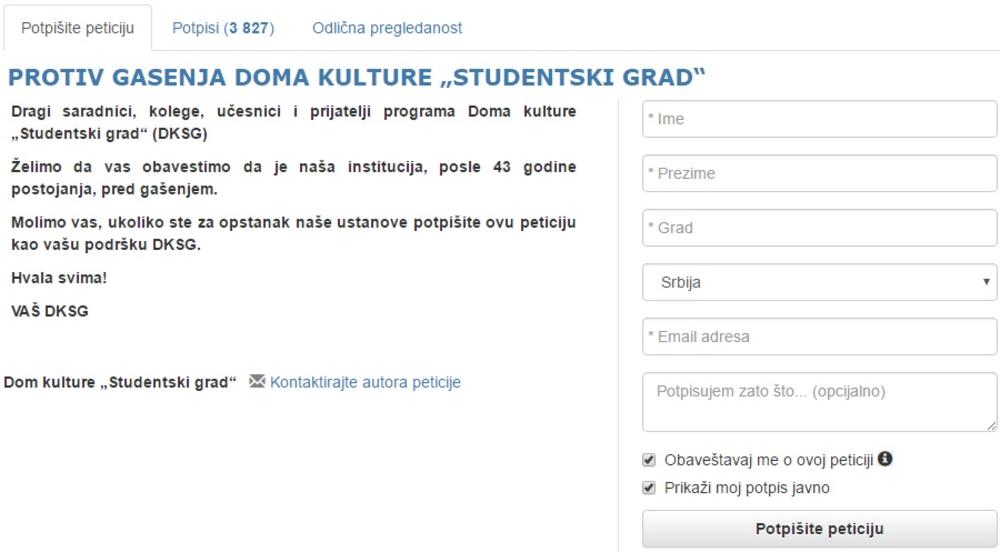Click the 'Hvala svima!' line in petition text

point(59,278)
